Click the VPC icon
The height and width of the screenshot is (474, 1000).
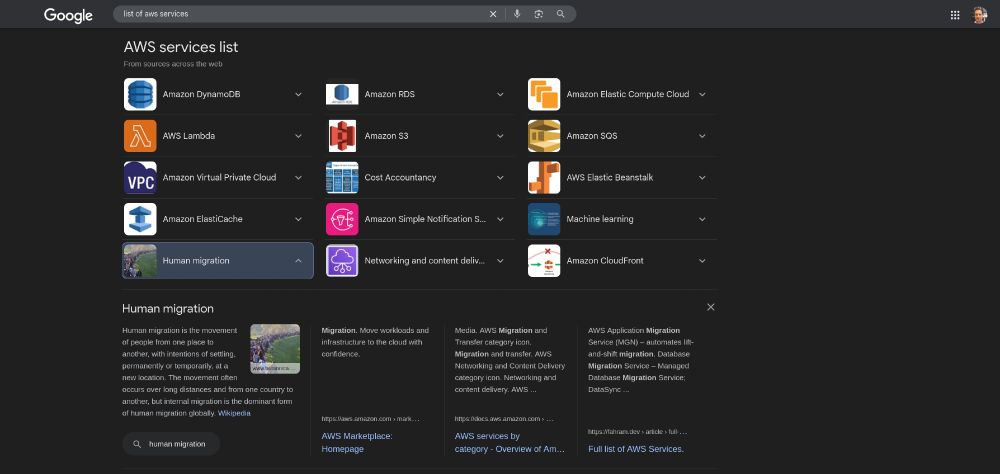[140, 177]
